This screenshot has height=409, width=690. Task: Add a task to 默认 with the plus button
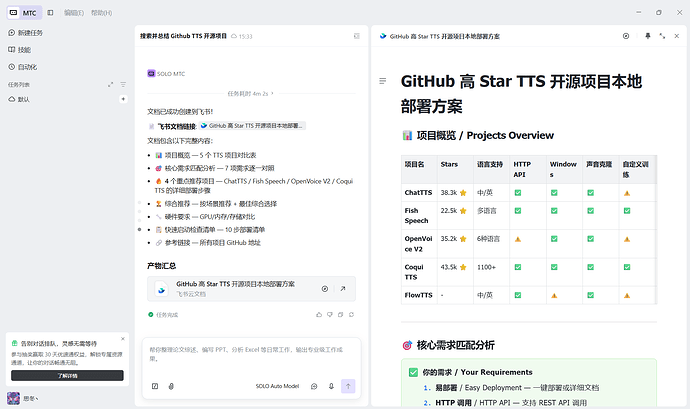(123, 99)
